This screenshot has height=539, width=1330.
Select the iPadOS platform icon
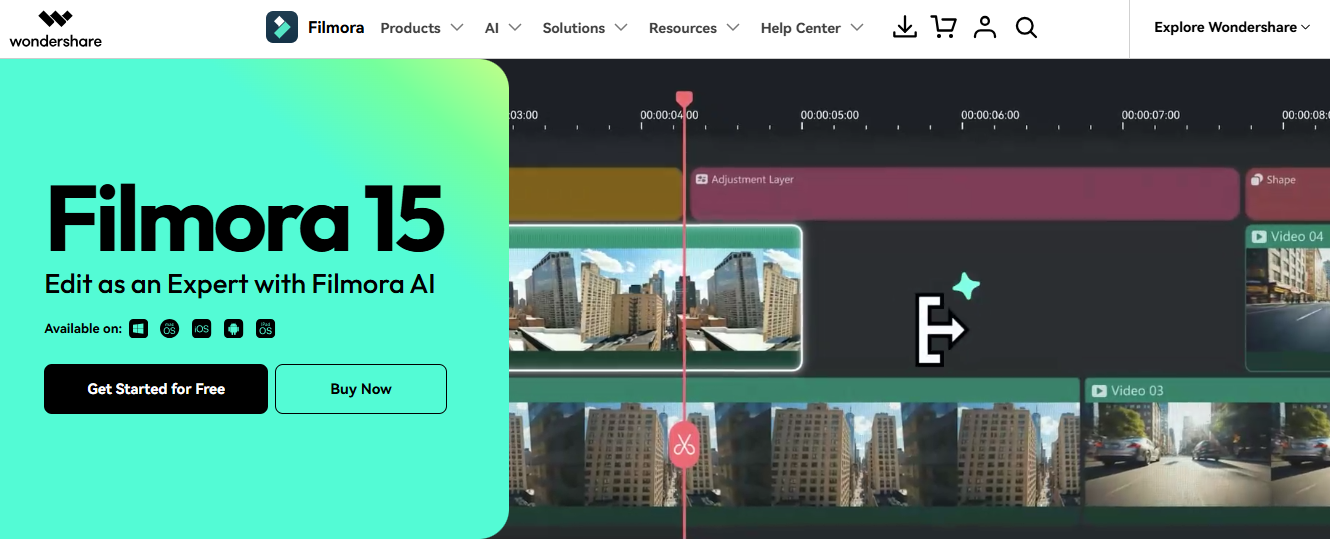(x=265, y=328)
